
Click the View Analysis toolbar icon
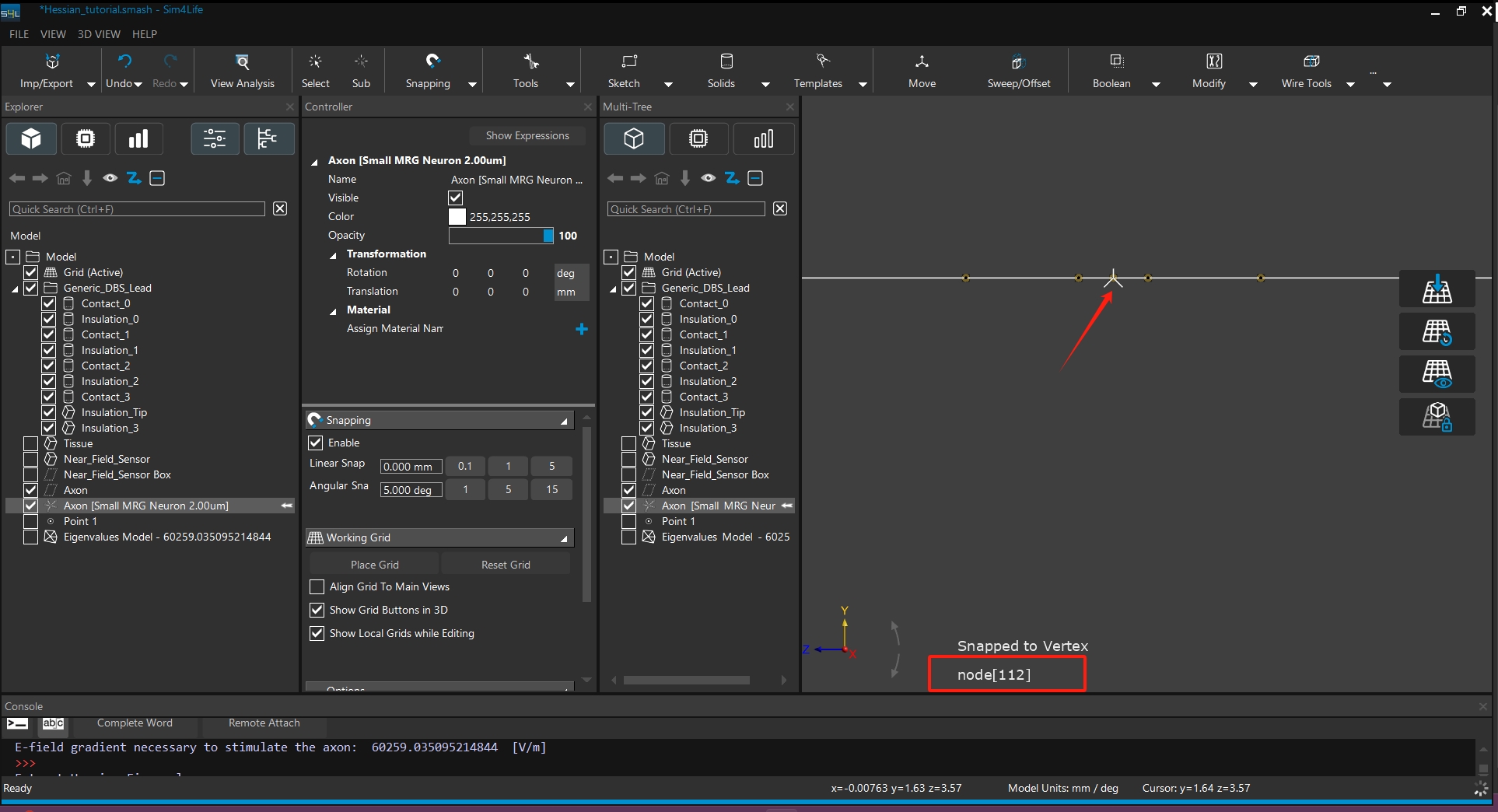tap(242, 61)
